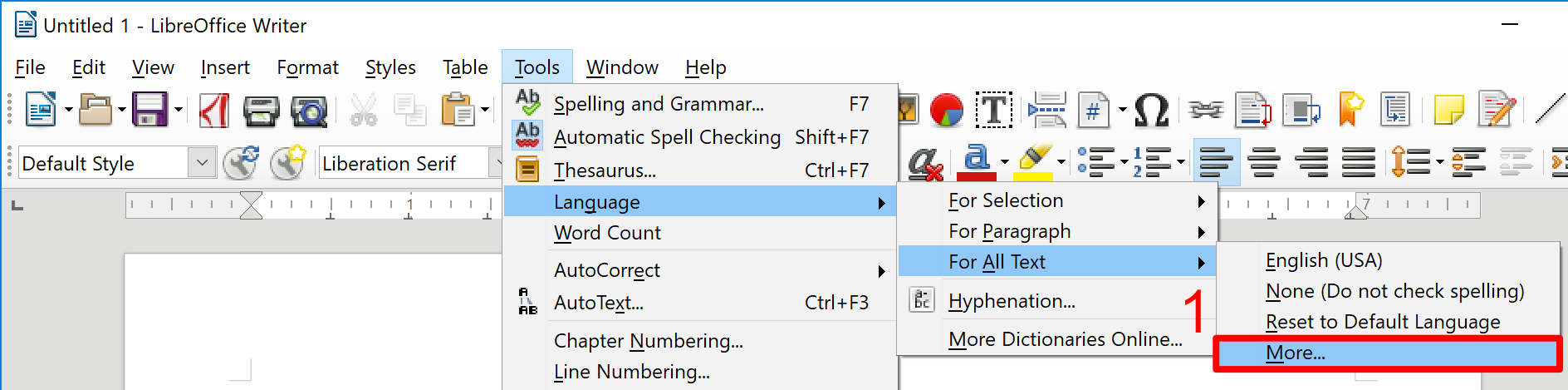Insert Bookmark icon

point(1350,110)
